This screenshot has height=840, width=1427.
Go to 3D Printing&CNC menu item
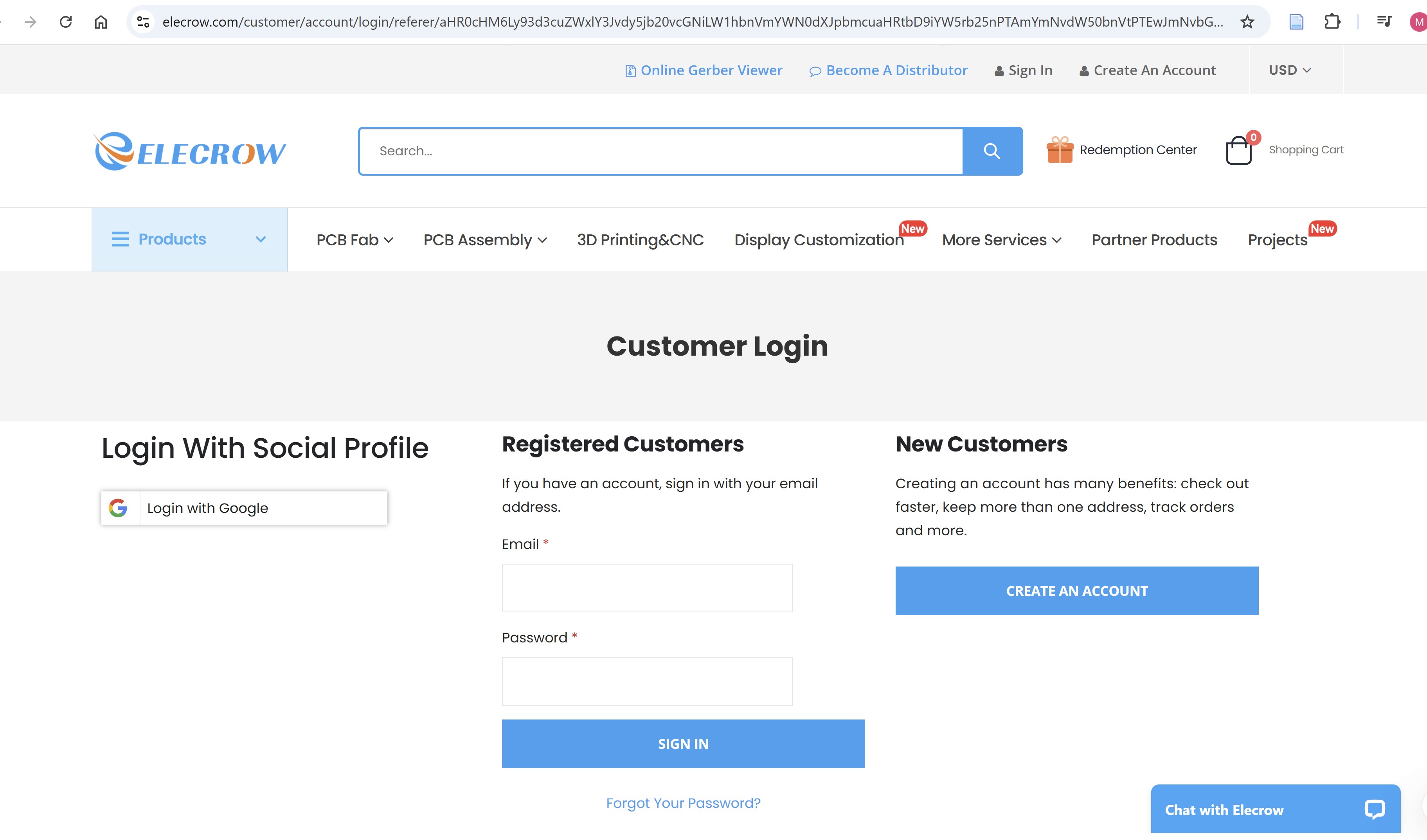(x=640, y=240)
